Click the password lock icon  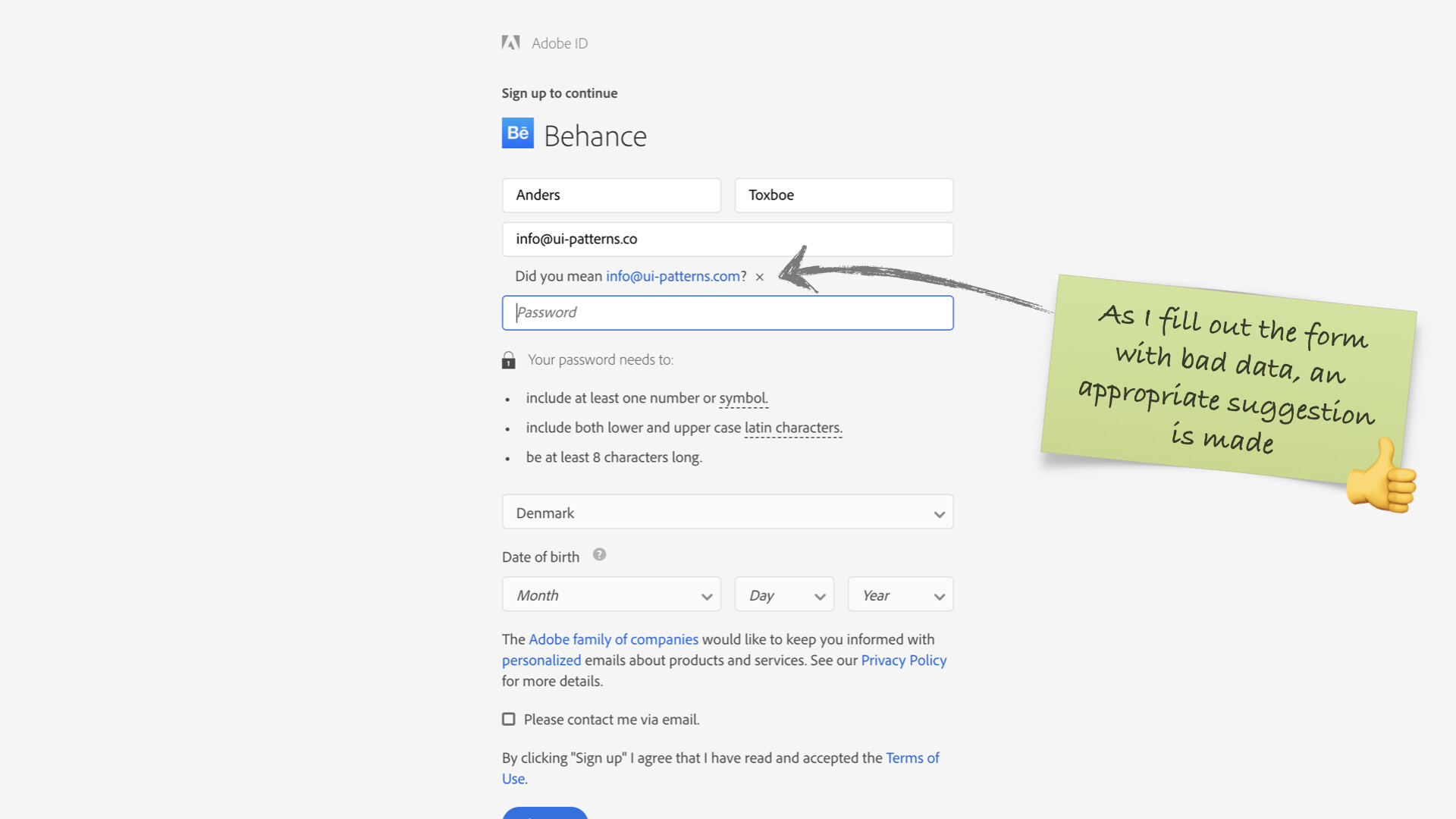click(509, 360)
